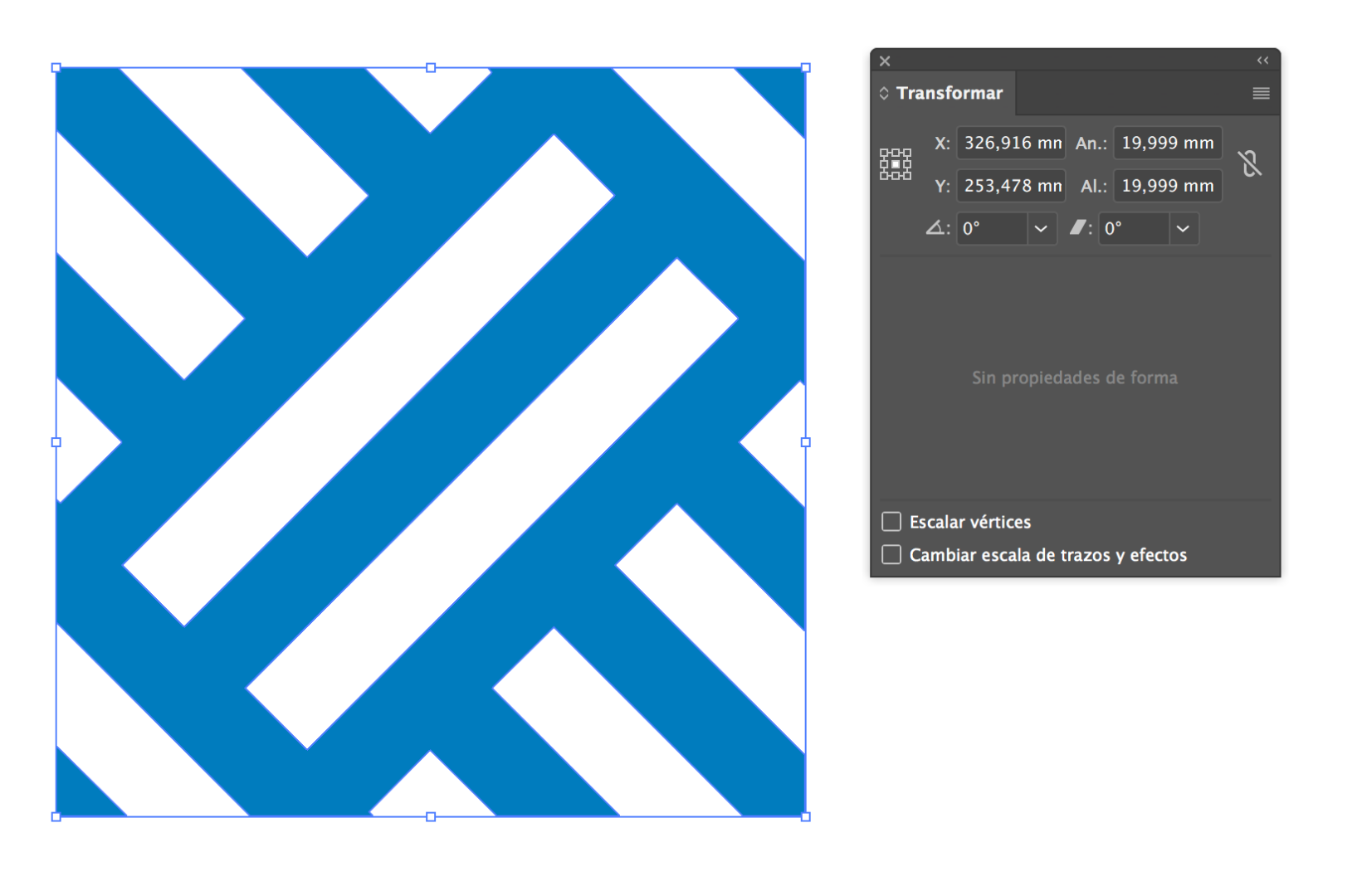Image resolution: width=1362 pixels, height=896 pixels.
Task: Click the top-center selection handle of artwork
Action: click(x=431, y=68)
